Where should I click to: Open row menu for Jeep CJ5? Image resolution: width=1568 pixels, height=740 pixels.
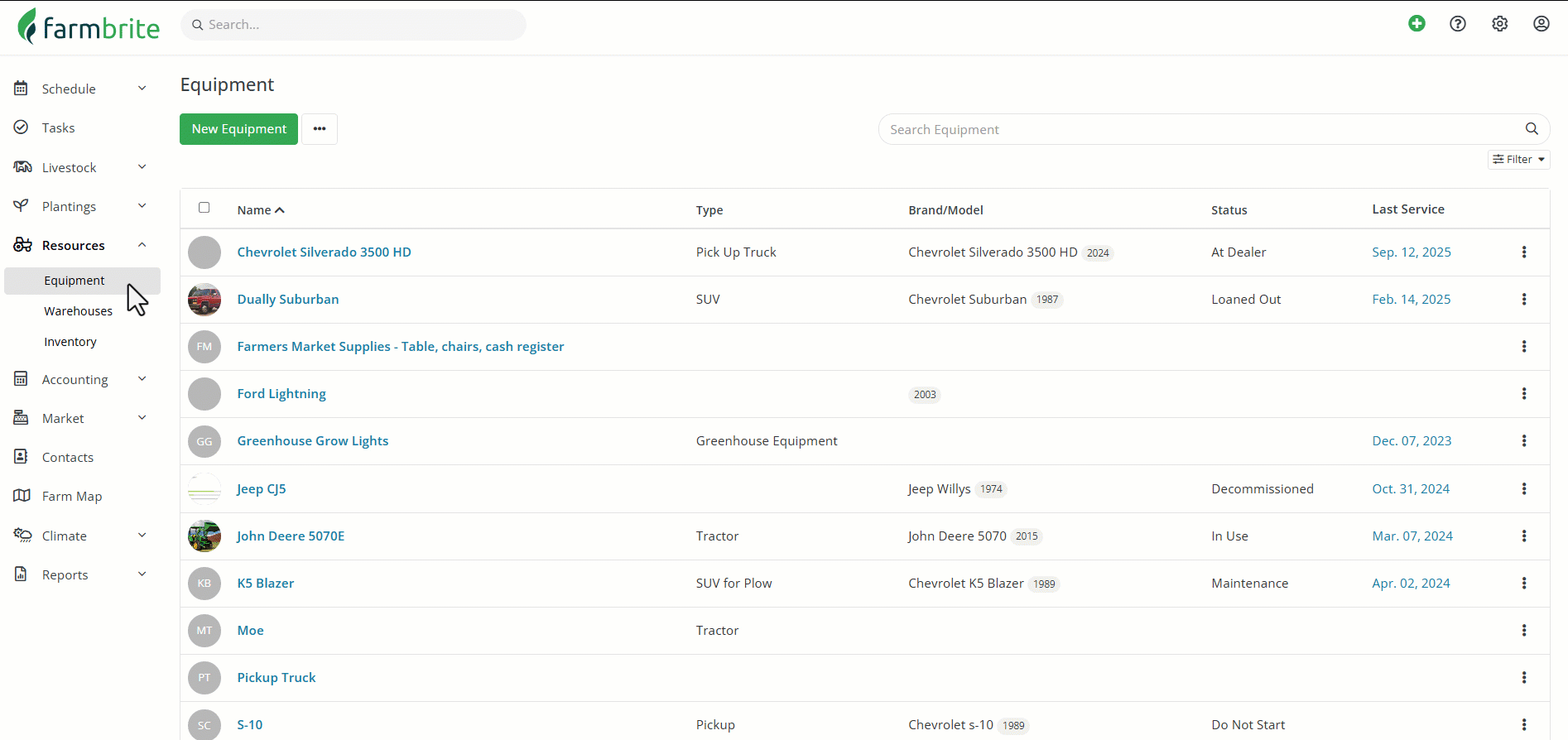point(1524,489)
